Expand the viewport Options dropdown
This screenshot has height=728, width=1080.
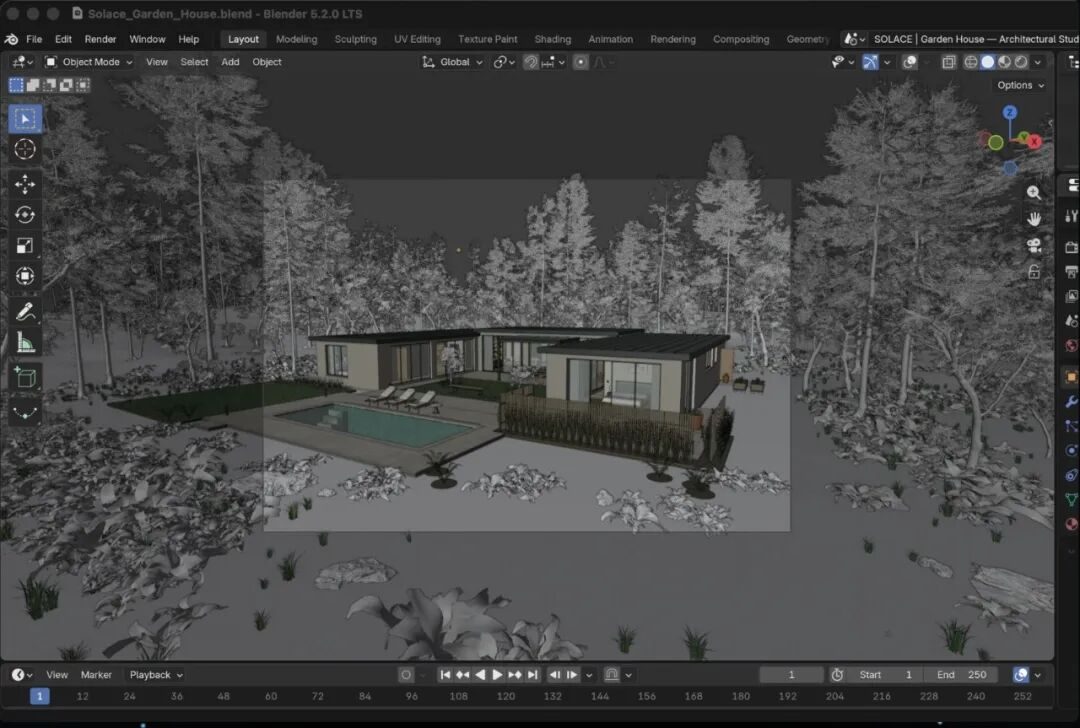click(1021, 85)
